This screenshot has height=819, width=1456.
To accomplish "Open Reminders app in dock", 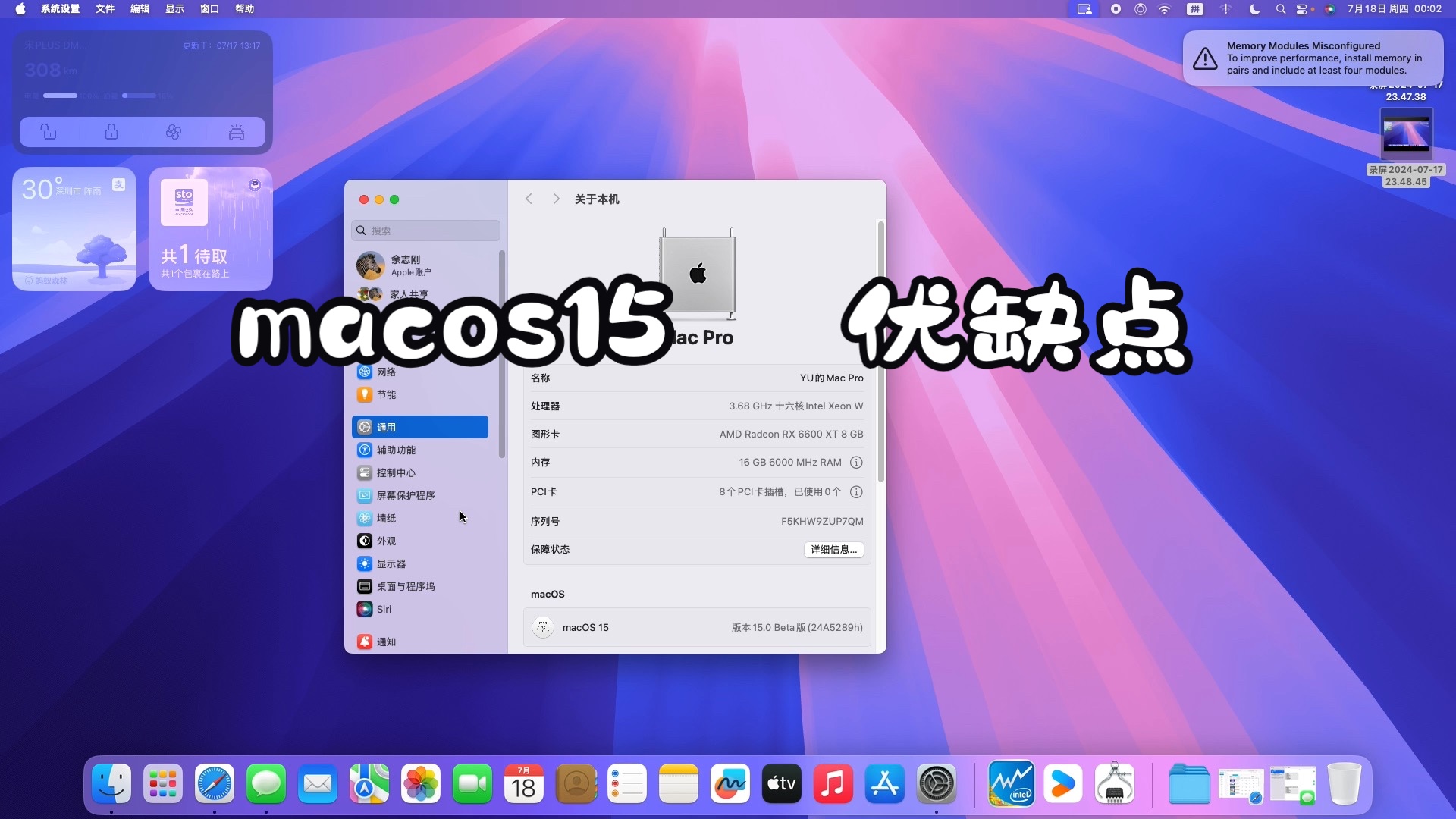I will [627, 783].
